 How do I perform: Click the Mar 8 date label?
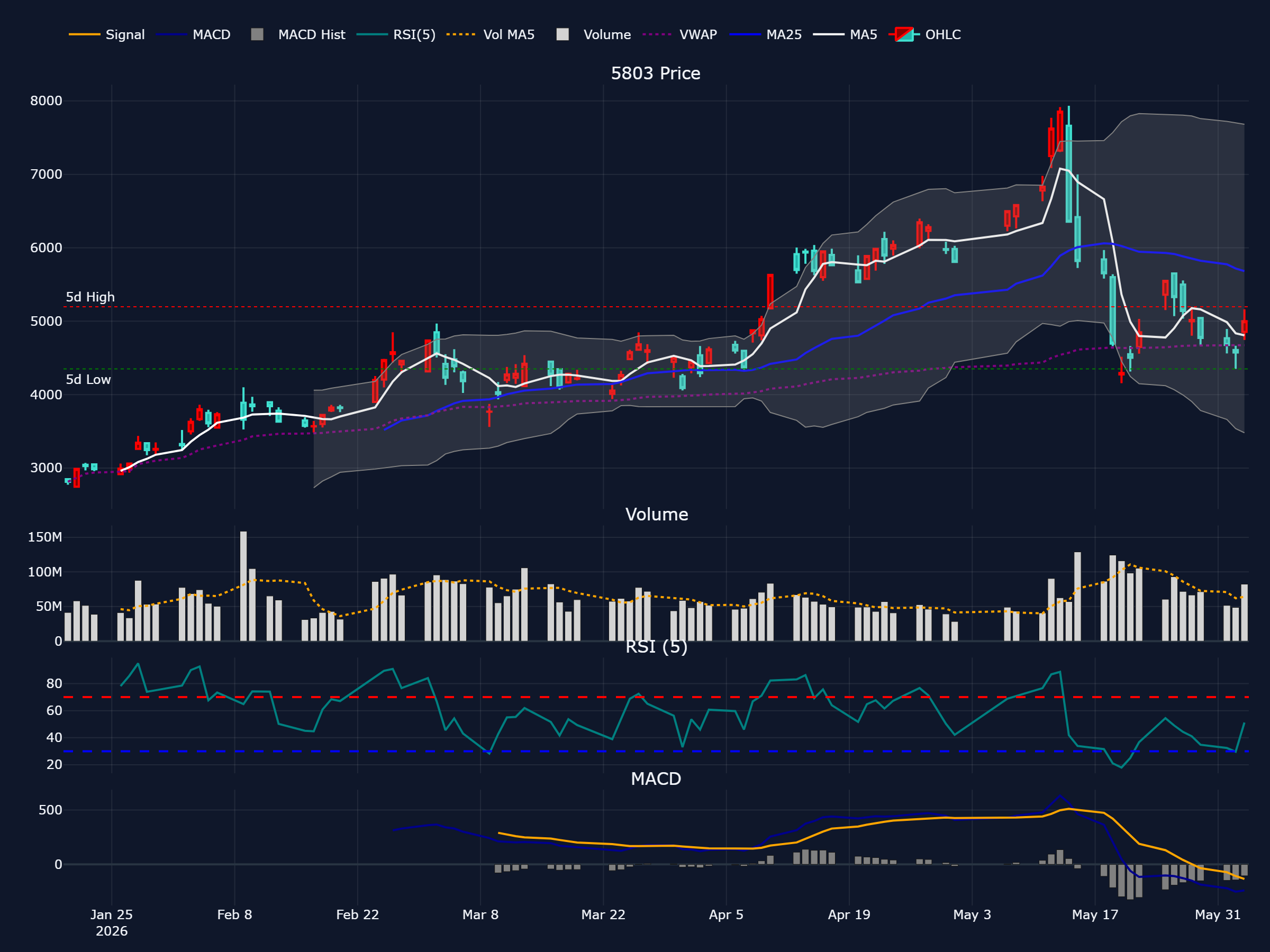(480, 914)
